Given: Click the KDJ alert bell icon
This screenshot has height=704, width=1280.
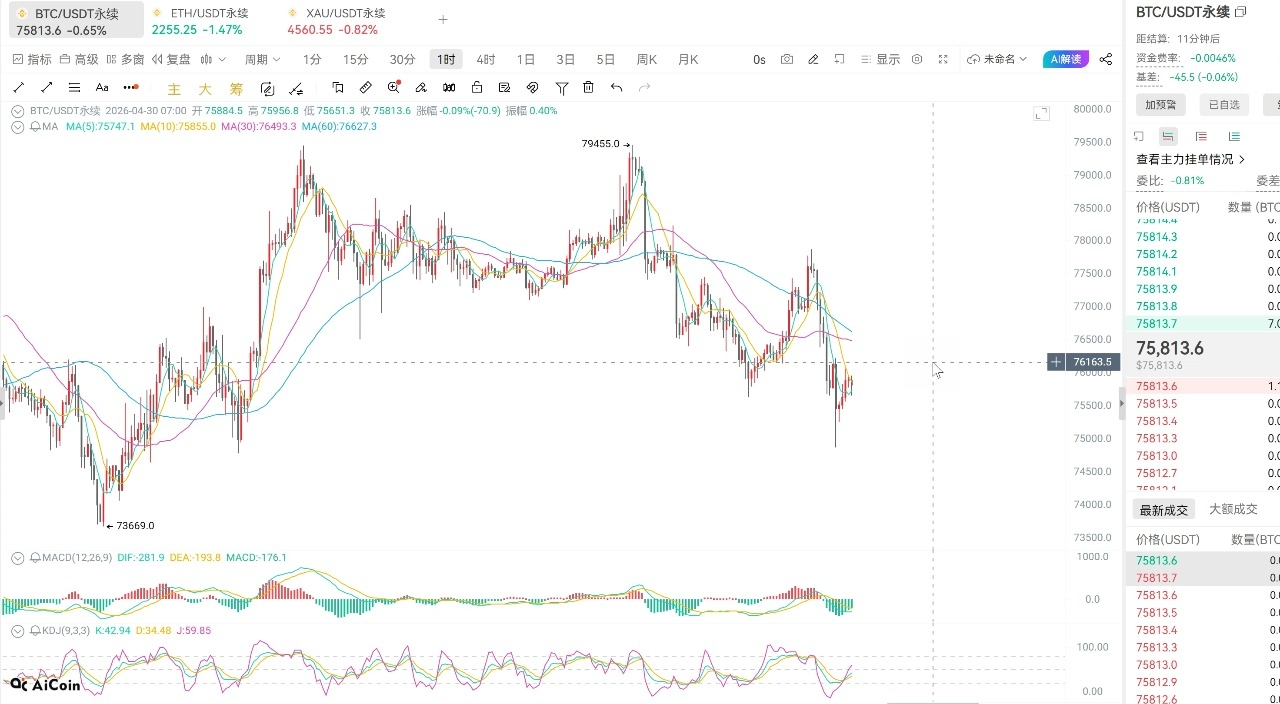Looking at the screenshot, I should click(x=35, y=631).
